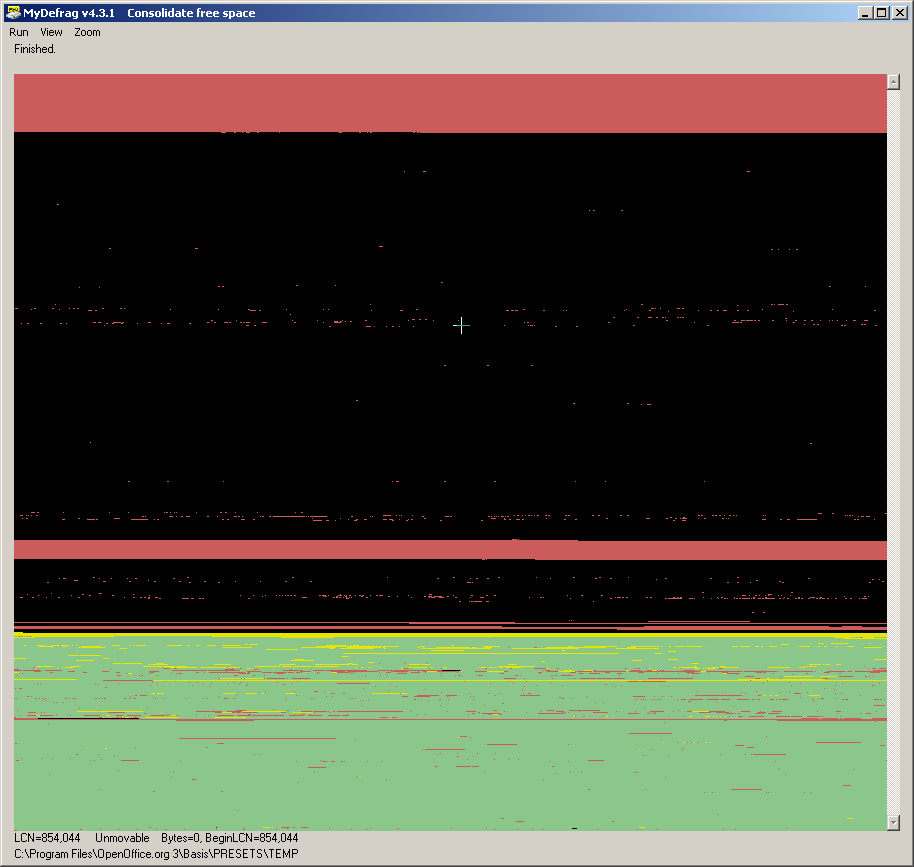Open the Zoom menu

(87, 32)
